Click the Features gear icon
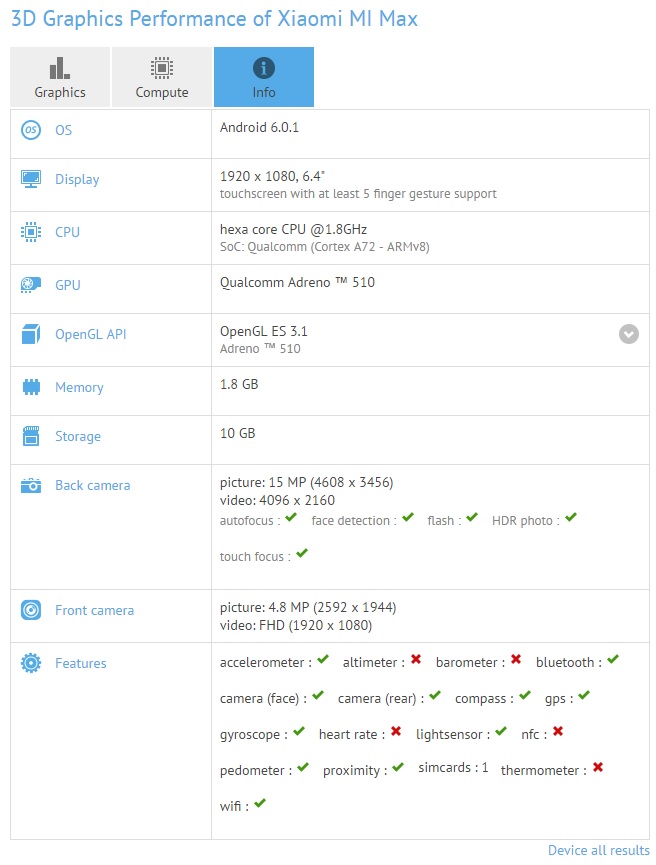 coord(31,663)
